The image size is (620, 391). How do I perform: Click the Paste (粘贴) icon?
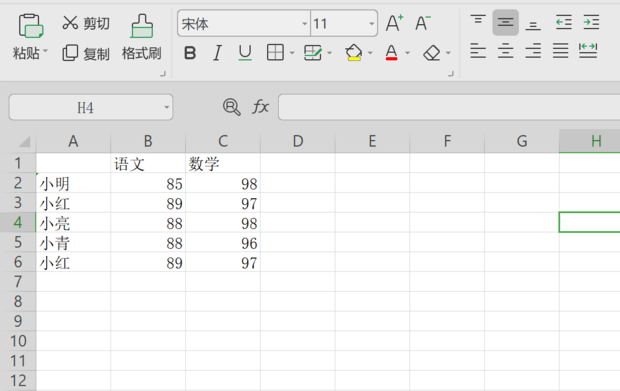tap(31, 26)
